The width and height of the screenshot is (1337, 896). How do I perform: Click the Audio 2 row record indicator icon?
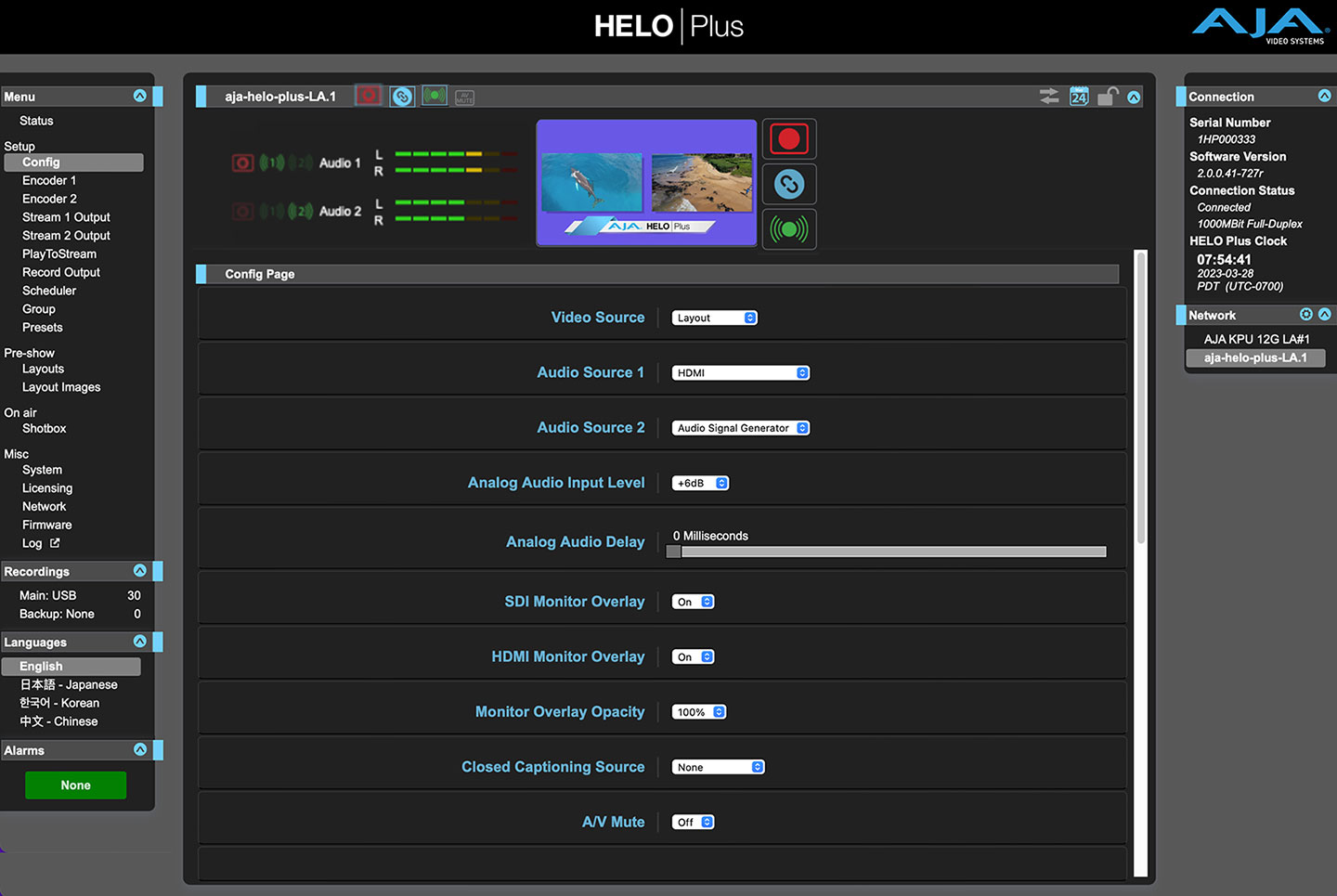tap(242, 211)
